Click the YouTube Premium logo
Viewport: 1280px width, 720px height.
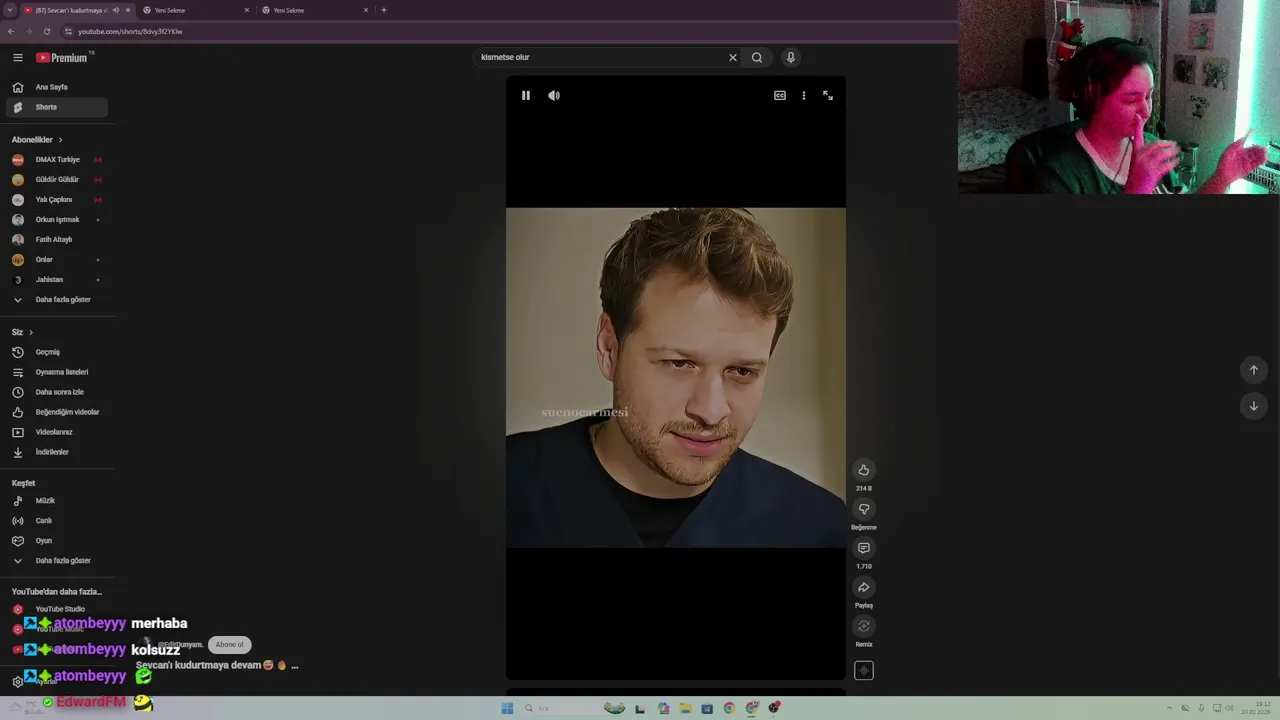(x=62, y=58)
